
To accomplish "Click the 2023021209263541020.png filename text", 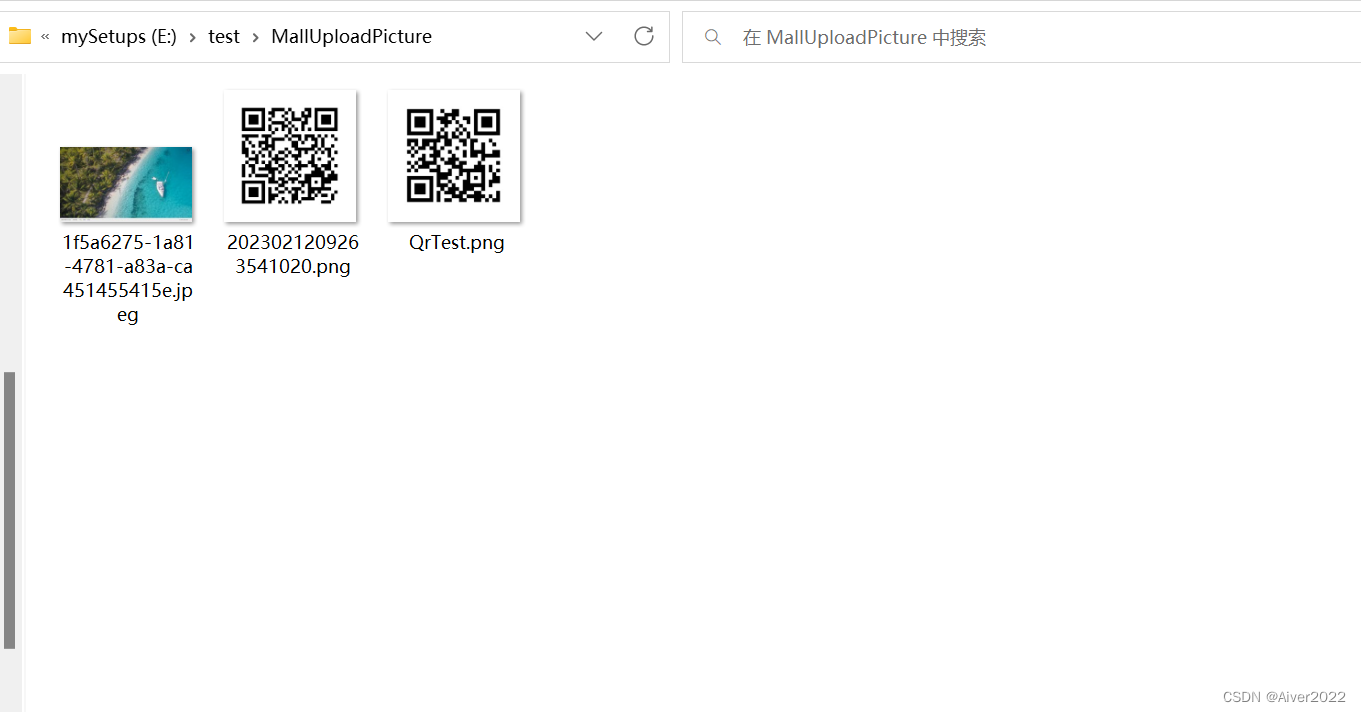I will click(292, 254).
